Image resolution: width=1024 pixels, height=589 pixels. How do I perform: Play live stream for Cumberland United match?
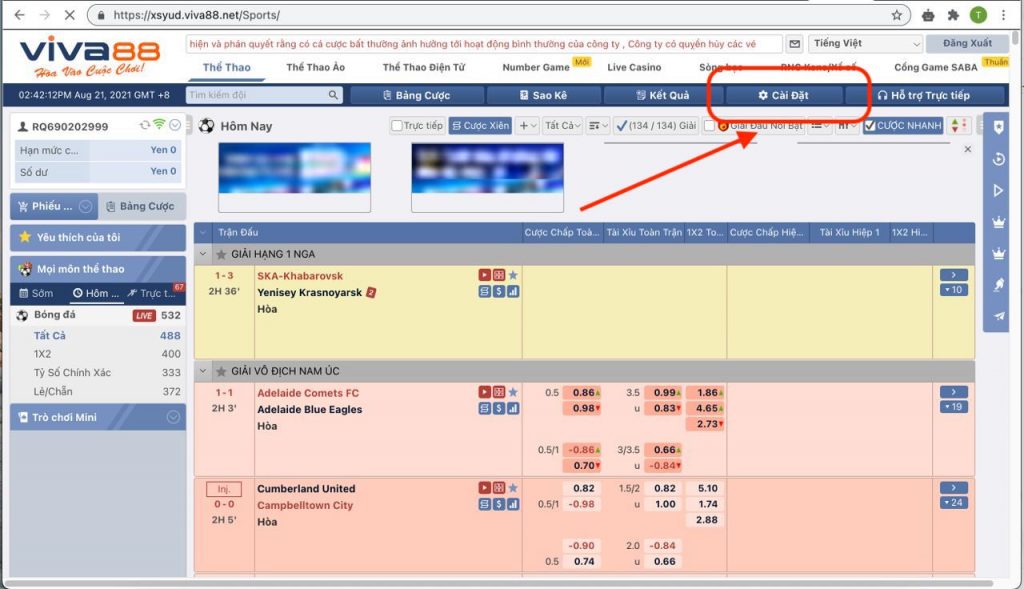click(x=485, y=488)
